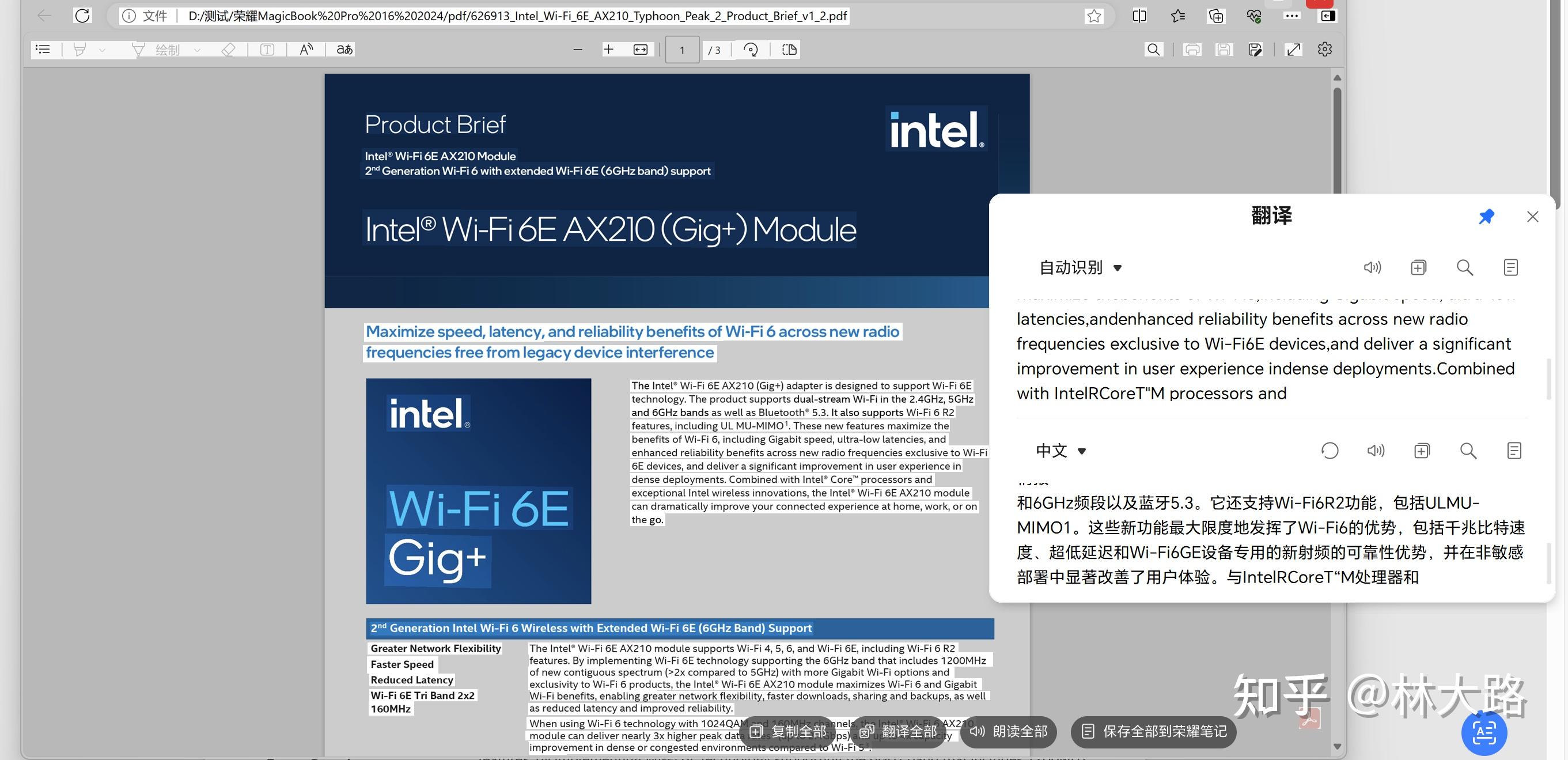Screen dimensions: 1568x760
Task: Click the read aloud A icon
Action: 306,50
